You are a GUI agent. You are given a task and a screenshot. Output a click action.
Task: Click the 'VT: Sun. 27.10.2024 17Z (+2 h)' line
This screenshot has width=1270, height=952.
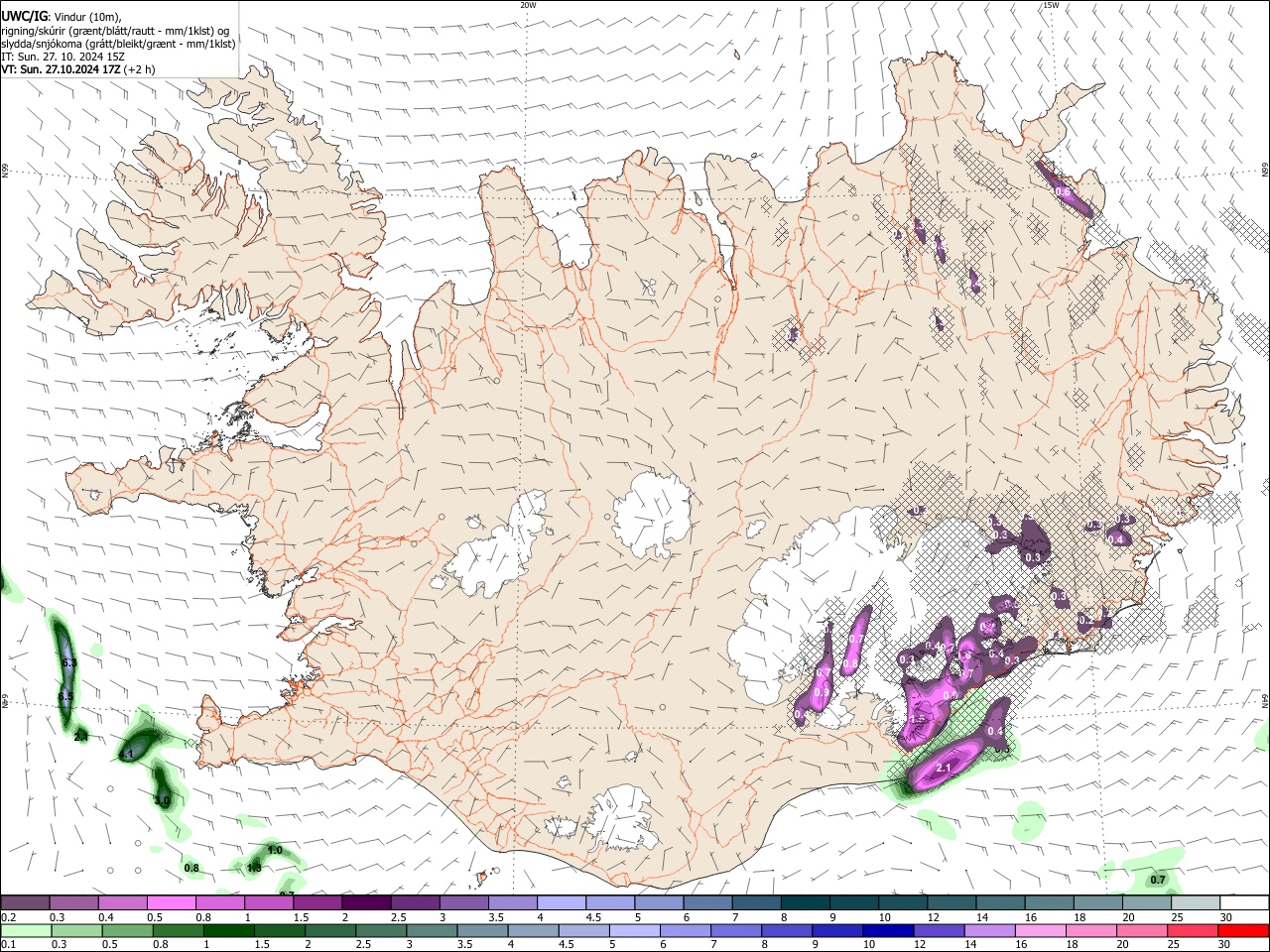[77, 69]
